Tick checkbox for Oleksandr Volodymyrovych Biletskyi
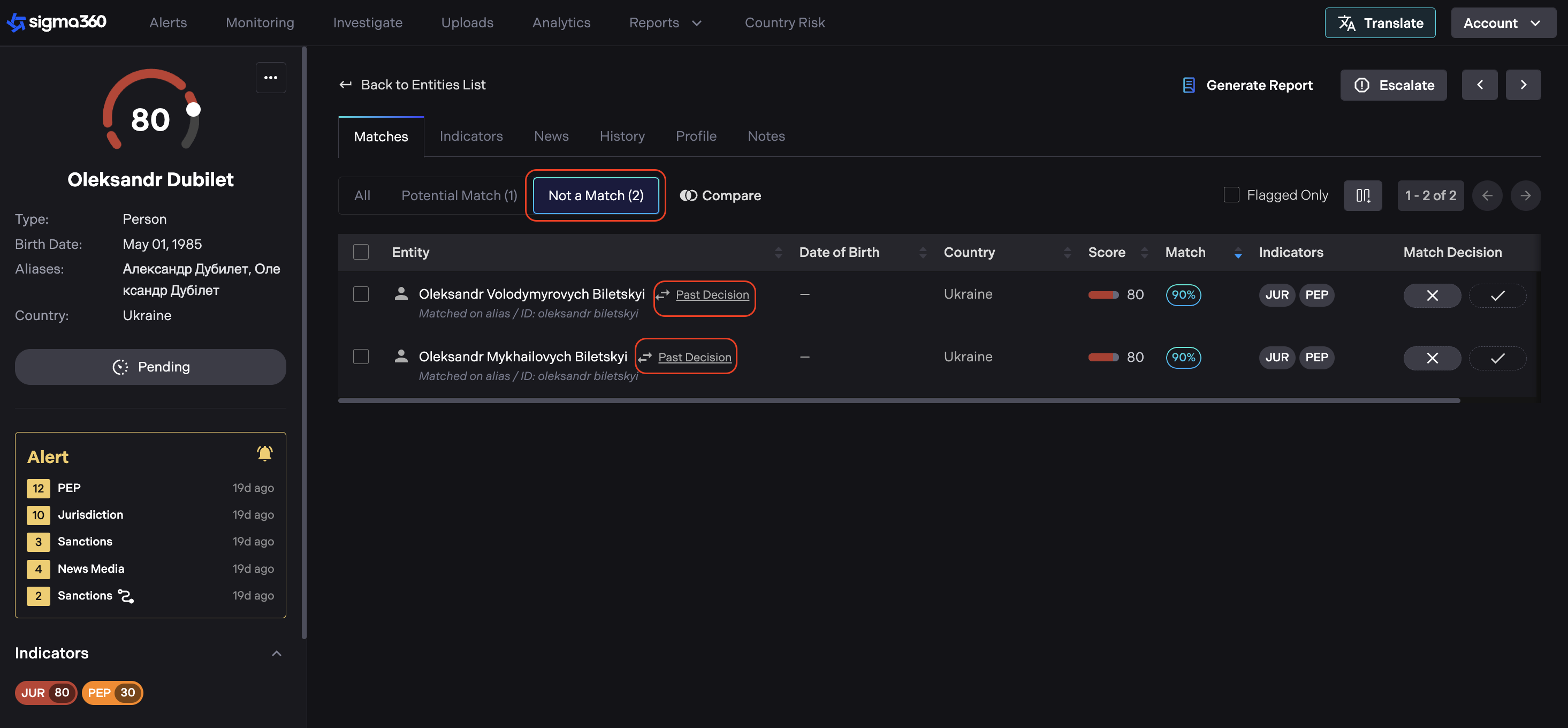 [361, 294]
